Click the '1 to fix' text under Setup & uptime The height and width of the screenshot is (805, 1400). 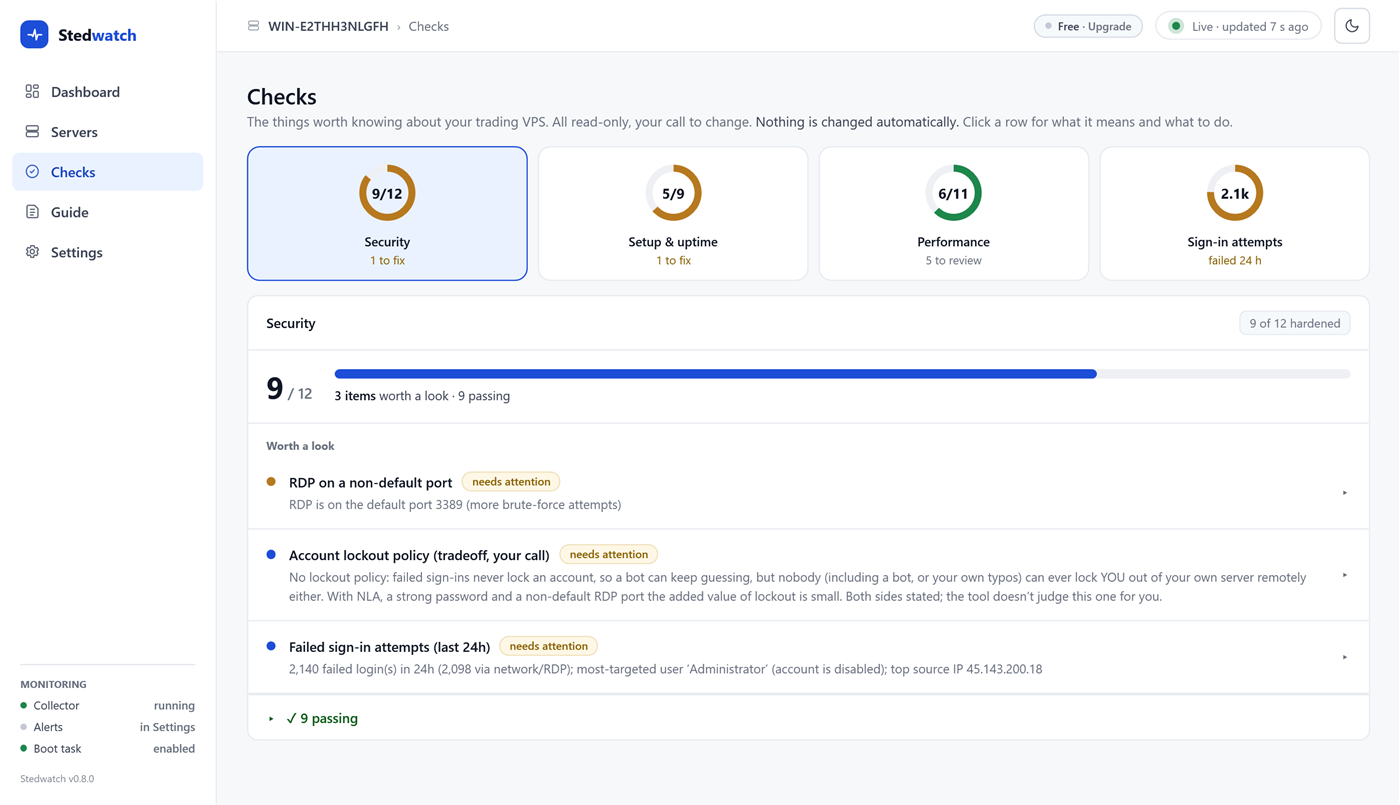click(x=673, y=260)
